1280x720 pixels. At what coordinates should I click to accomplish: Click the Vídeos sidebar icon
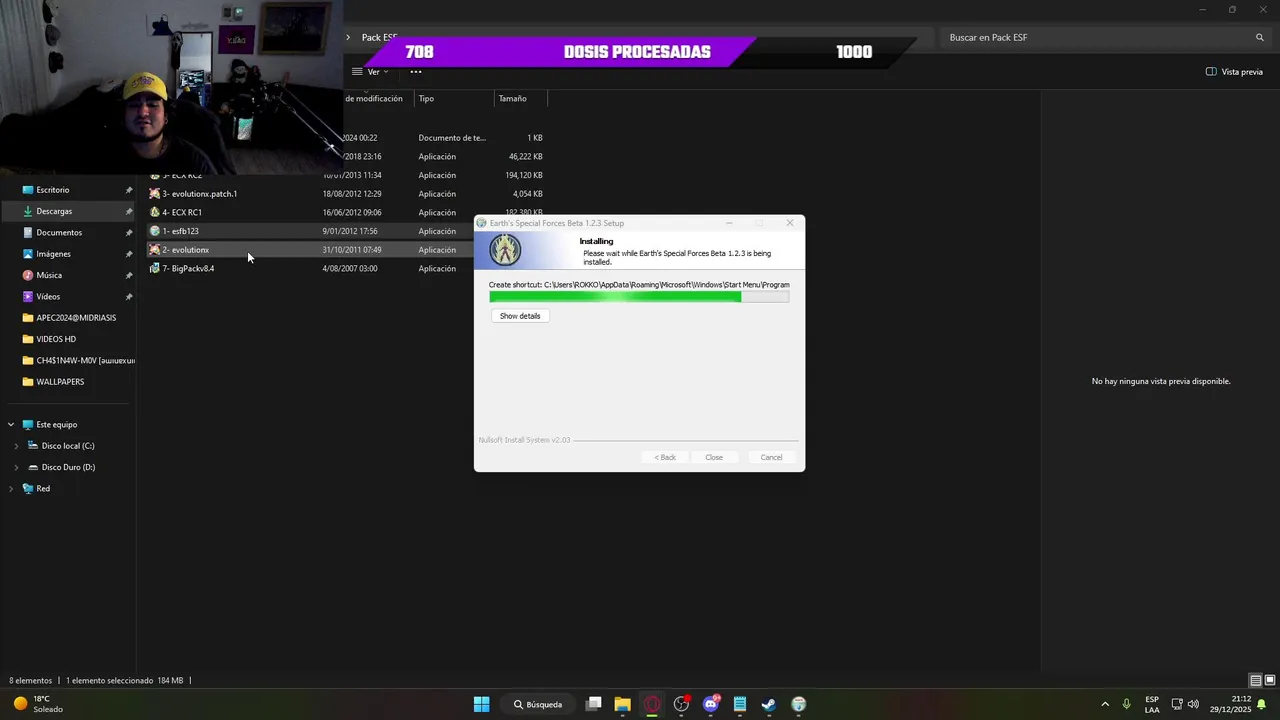(x=28, y=297)
